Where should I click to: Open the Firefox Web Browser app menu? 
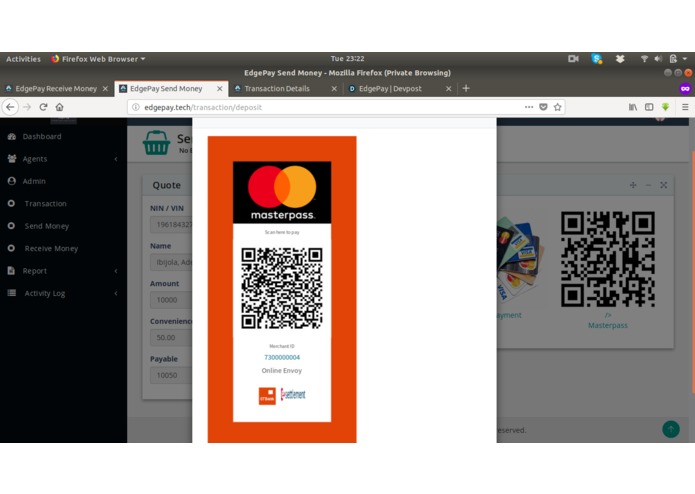[x=98, y=59]
